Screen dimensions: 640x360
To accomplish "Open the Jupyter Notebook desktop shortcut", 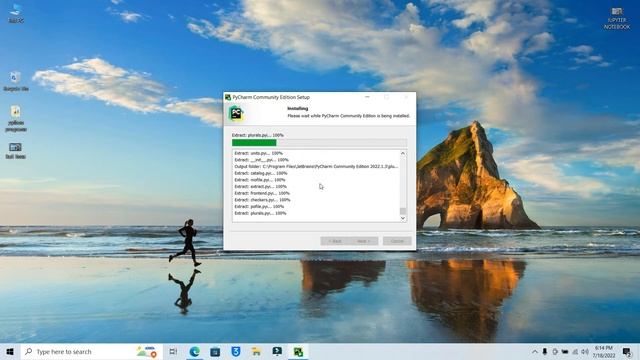I will (x=617, y=18).
